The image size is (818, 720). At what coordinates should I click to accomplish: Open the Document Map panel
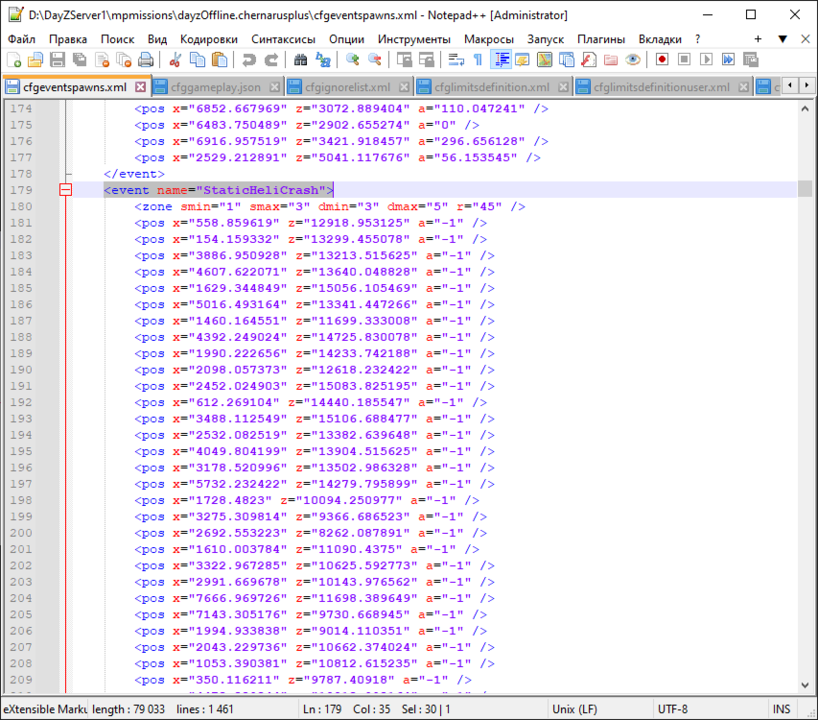pyautogui.click(x=544, y=60)
